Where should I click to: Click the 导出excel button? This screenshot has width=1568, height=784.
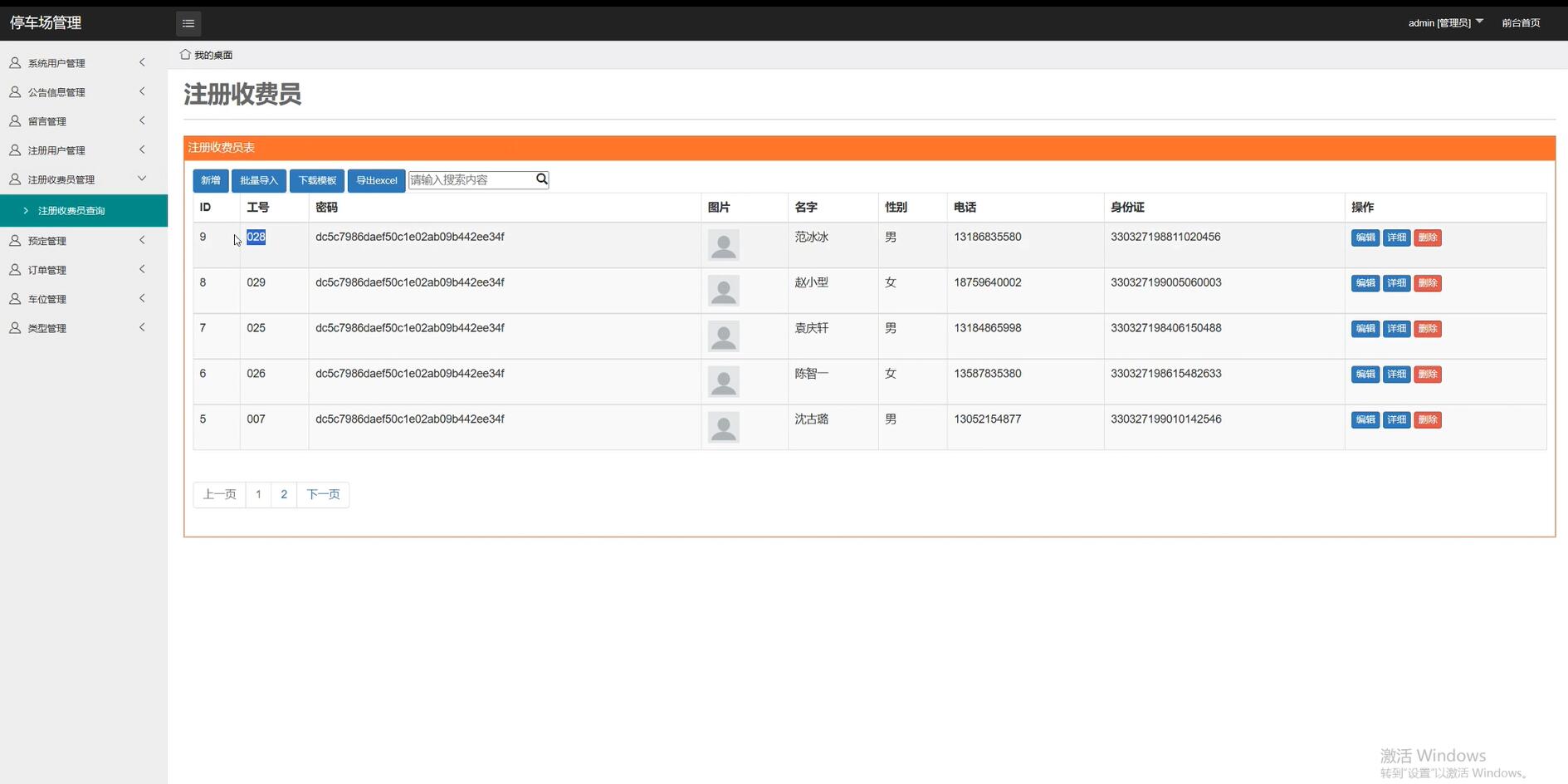tap(376, 180)
